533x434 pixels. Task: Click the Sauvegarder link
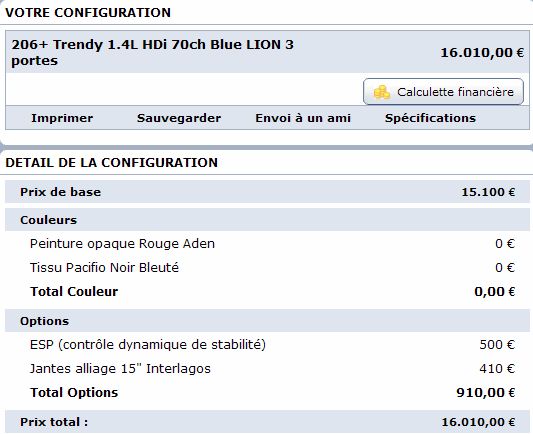click(x=179, y=118)
